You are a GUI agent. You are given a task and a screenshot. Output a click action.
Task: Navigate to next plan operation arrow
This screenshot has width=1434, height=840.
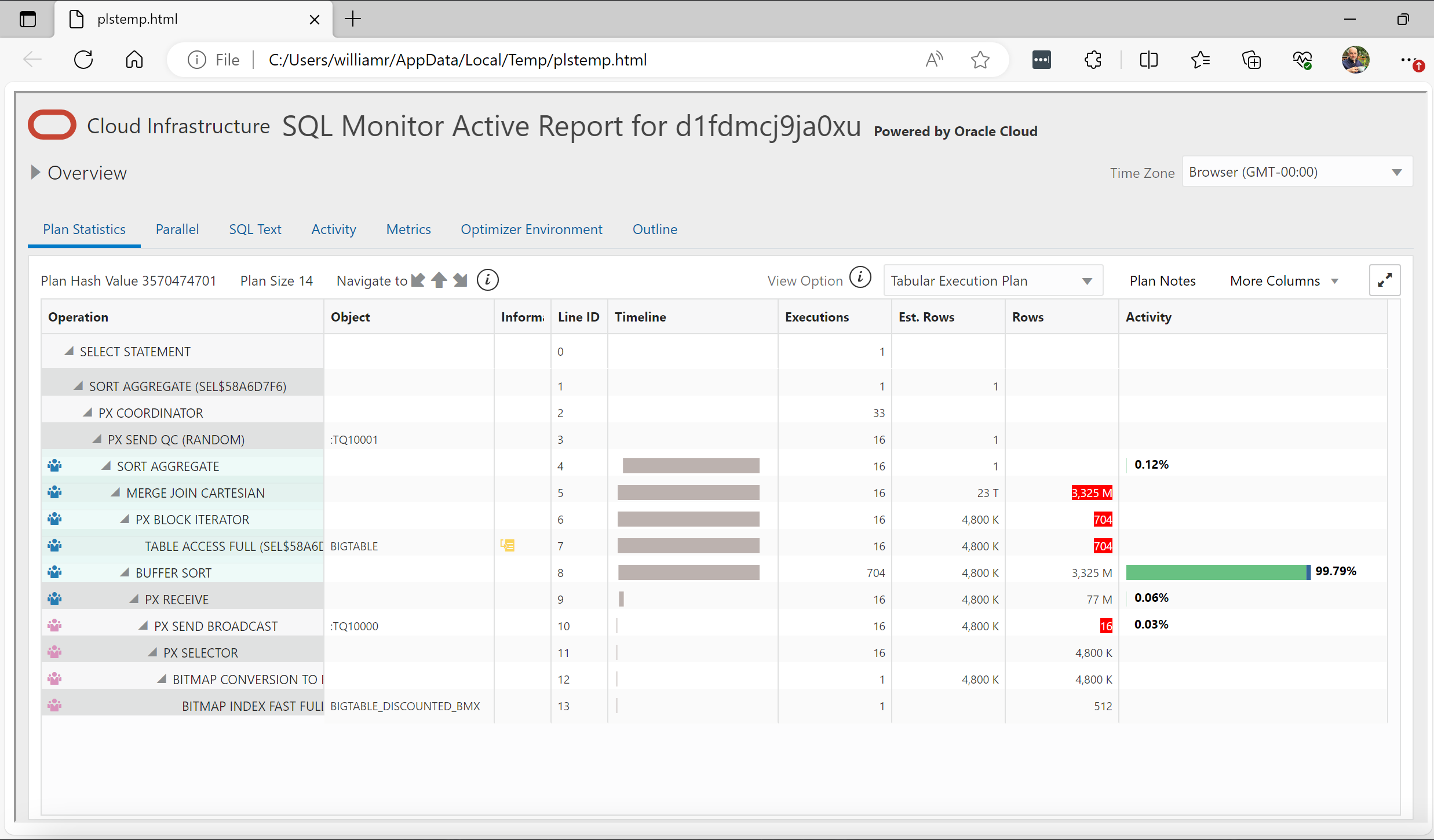point(461,280)
